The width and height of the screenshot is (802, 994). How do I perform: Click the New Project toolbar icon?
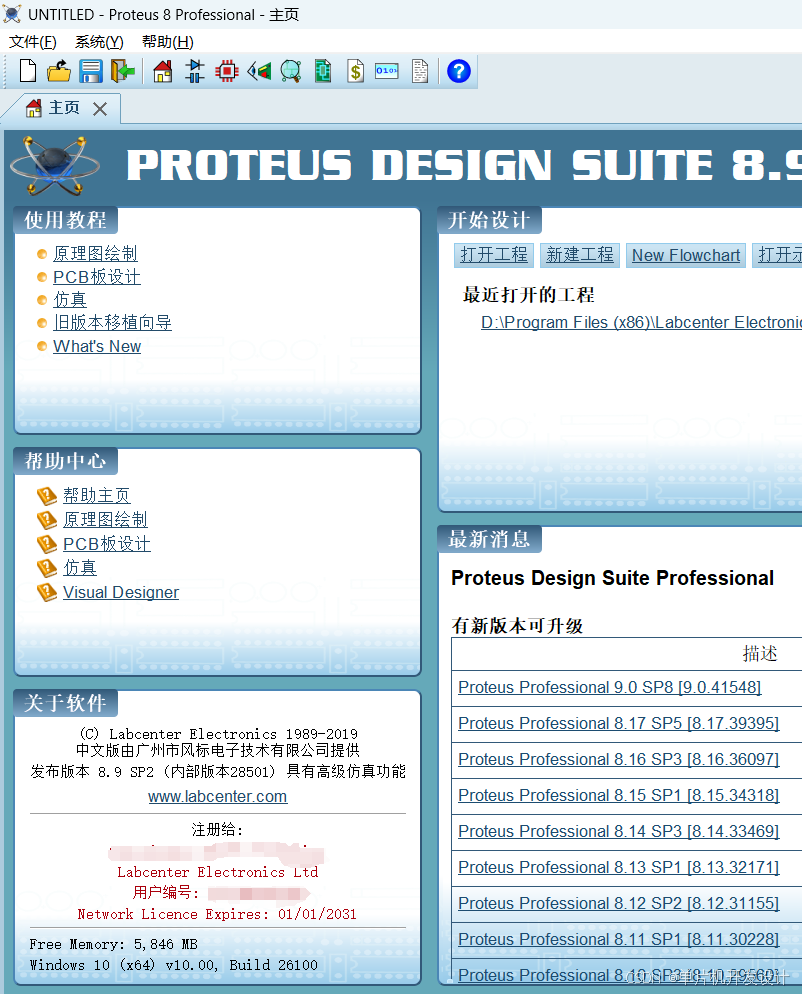[28, 71]
